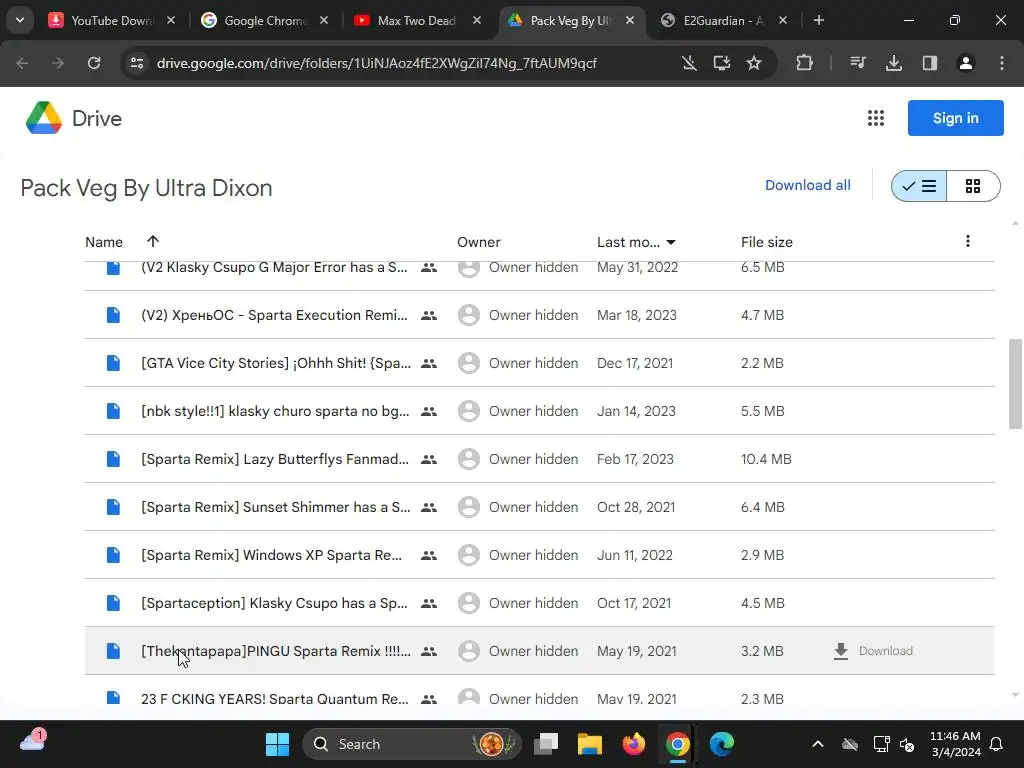
Task: Launch Firefox from taskbar
Action: coord(633,744)
